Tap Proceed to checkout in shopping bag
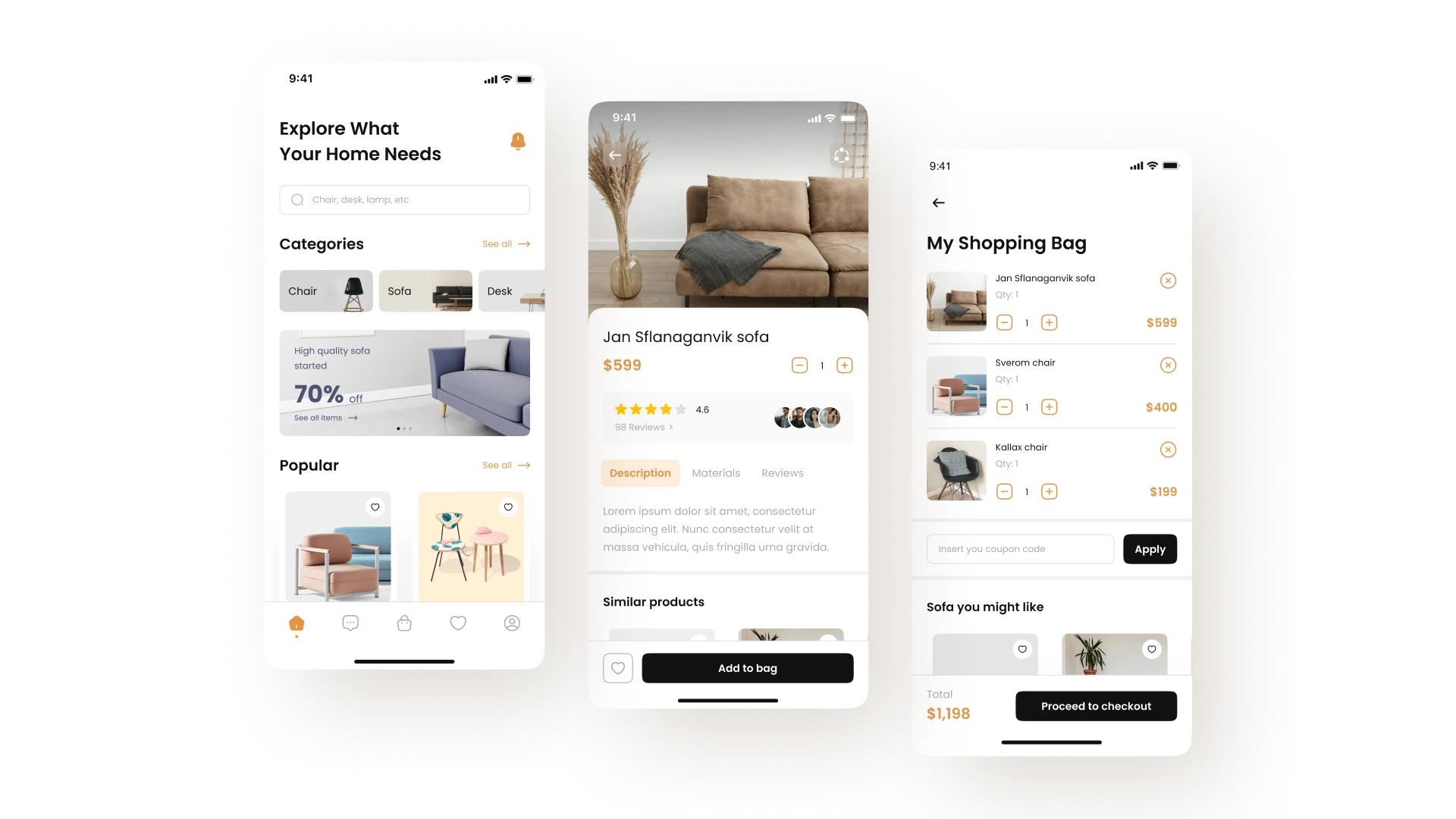1456x819 pixels. pos(1096,706)
